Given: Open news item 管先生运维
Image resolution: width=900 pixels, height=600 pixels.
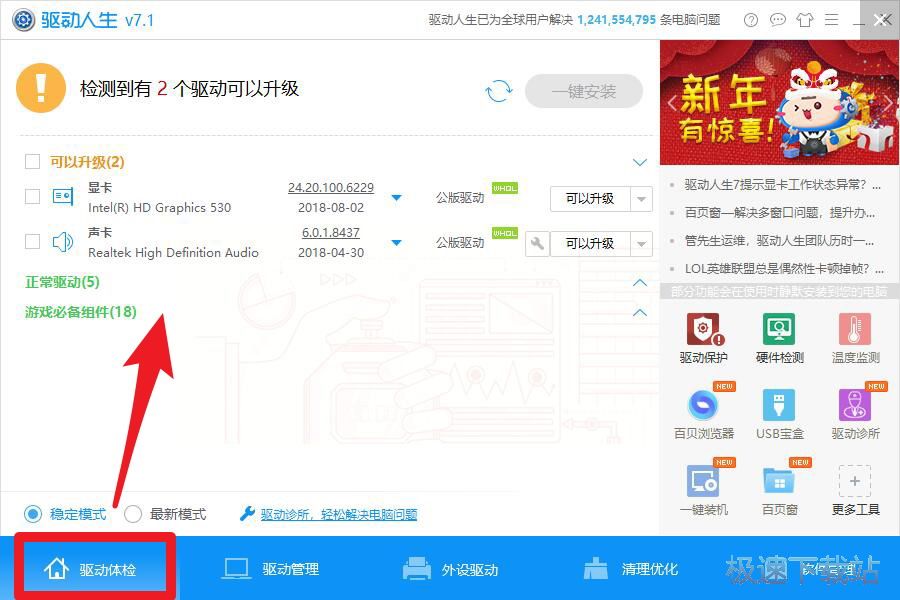Looking at the screenshot, I should click(x=779, y=241).
